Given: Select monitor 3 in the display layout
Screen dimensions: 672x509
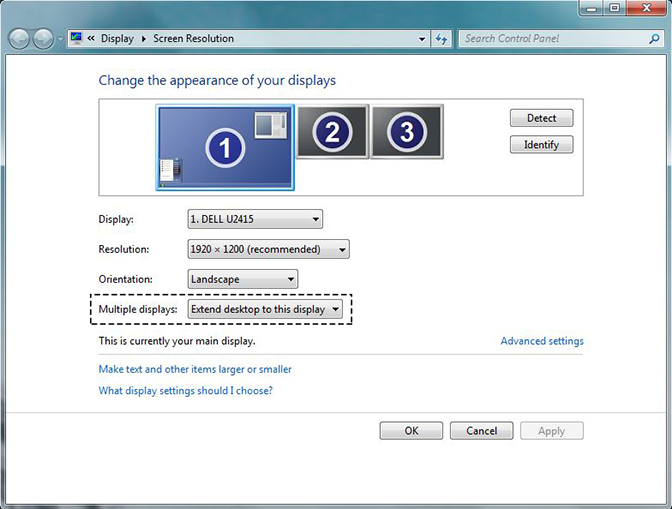Looking at the screenshot, I should click(407, 131).
